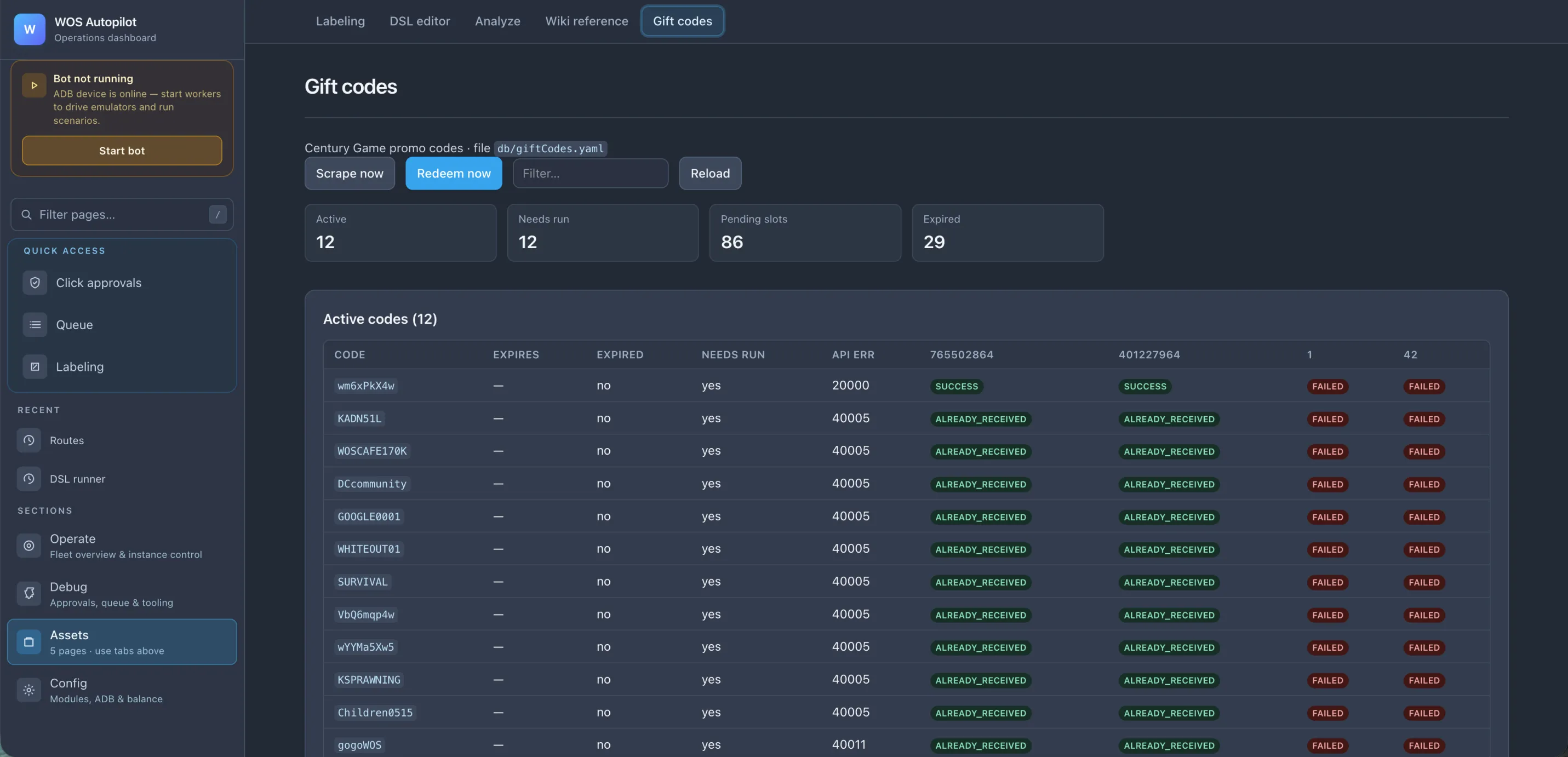Click the Reload button
This screenshot has width=1568, height=757.
[709, 173]
